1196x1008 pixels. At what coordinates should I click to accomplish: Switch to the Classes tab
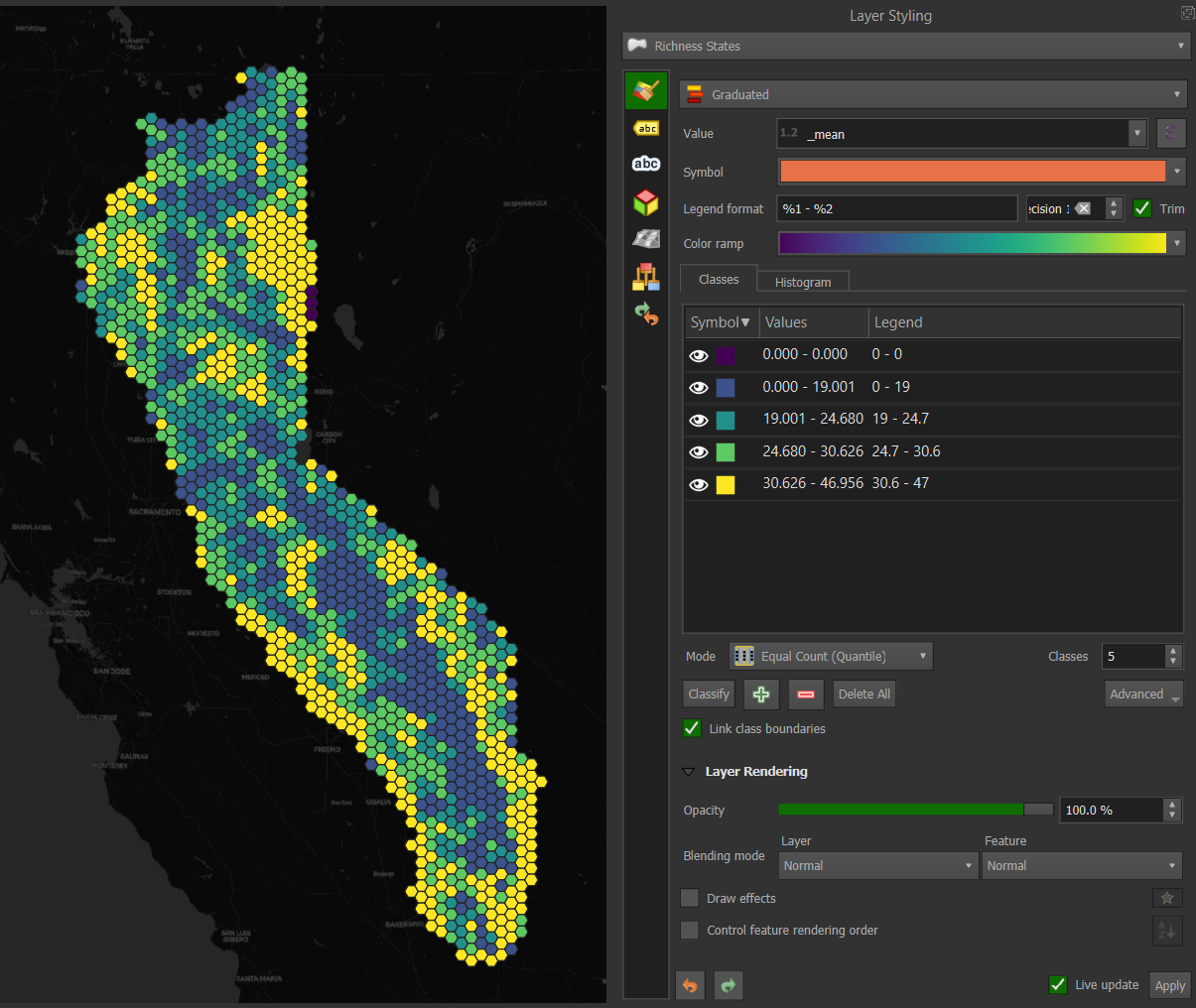coord(718,279)
